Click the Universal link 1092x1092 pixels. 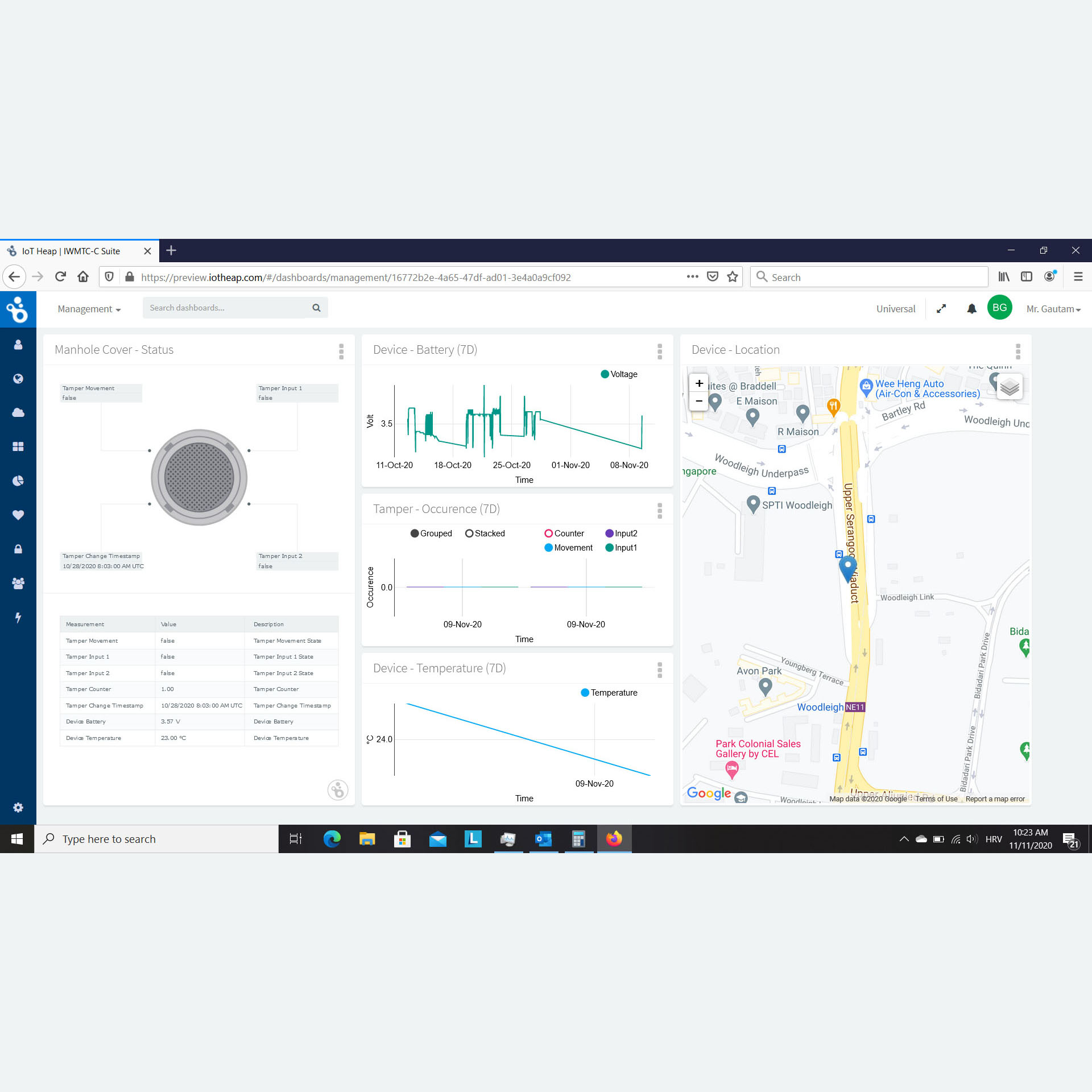tap(895, 309)
